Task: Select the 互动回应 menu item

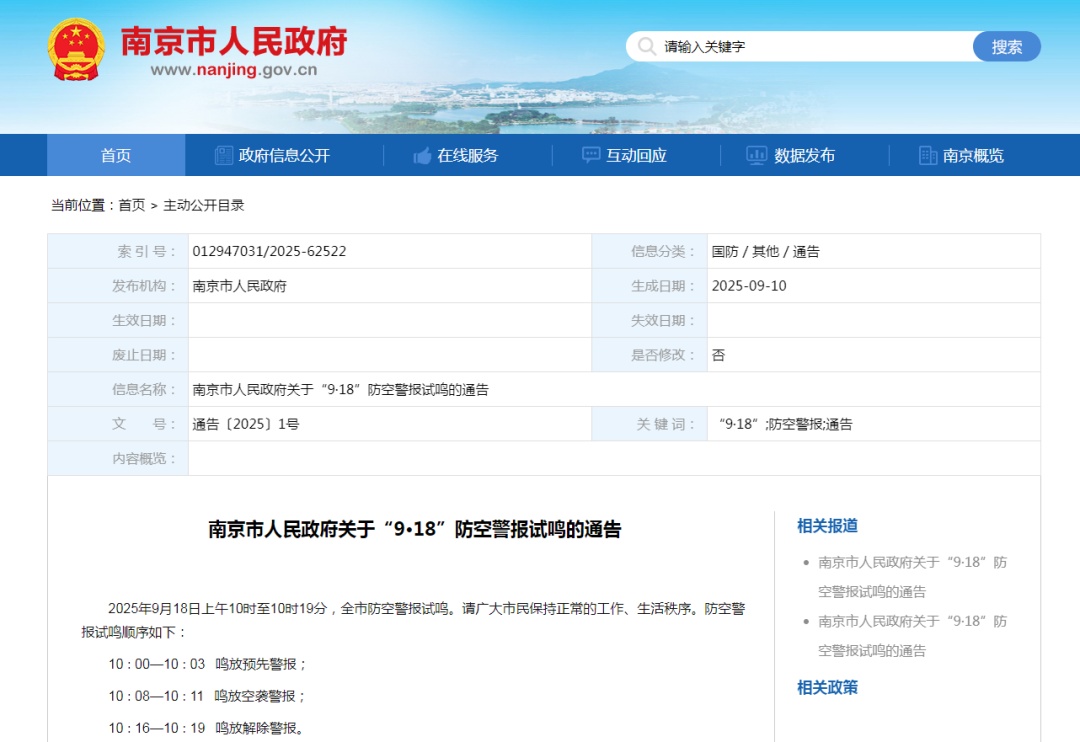Action: pyautogui.click(x=636, y=155)
